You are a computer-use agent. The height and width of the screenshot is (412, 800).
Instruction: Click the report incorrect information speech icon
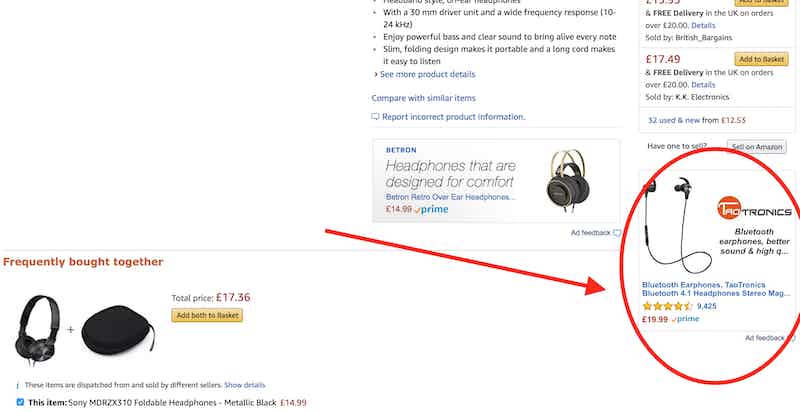point(376,117)
